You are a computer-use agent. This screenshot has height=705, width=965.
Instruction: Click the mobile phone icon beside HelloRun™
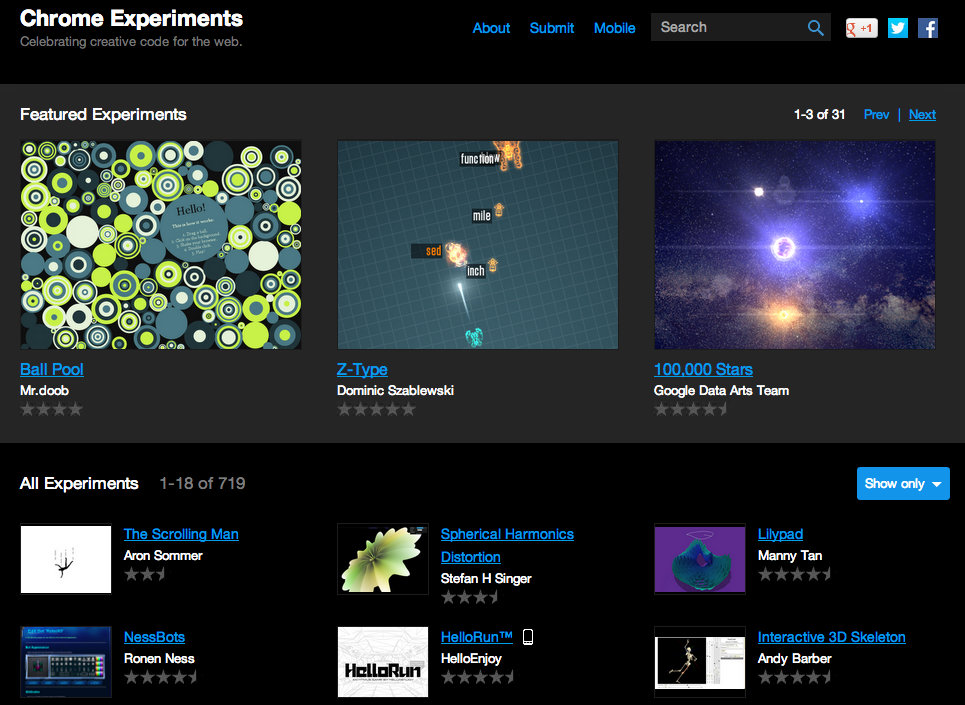pos(530,635)
